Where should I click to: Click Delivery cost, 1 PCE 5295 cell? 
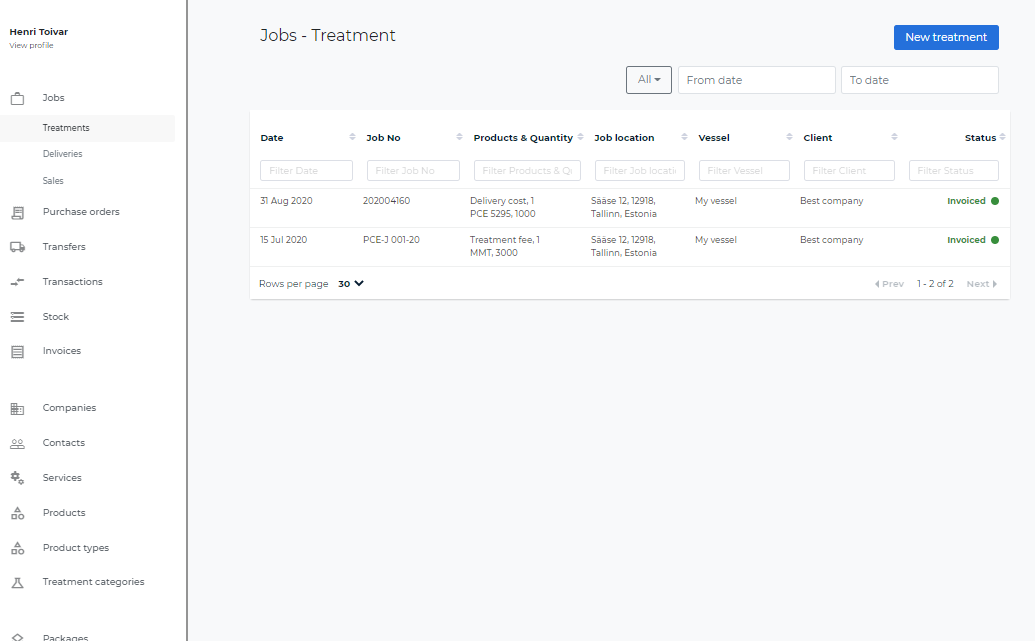(x=502, y=207)
